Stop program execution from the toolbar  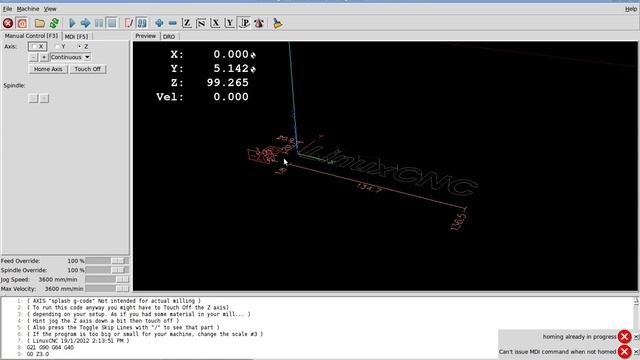(112, 23)
